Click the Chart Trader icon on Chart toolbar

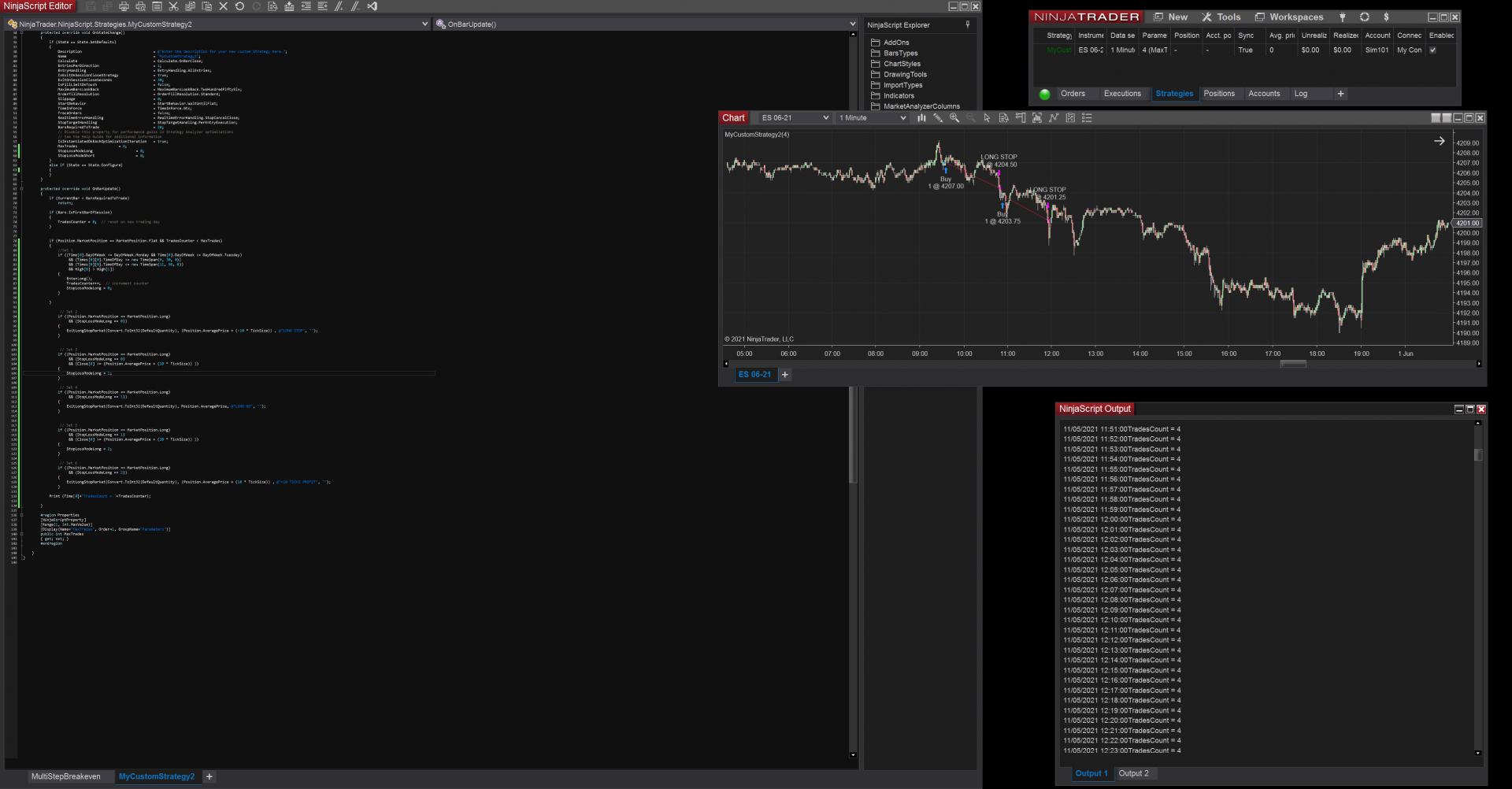click(1021, 118)
